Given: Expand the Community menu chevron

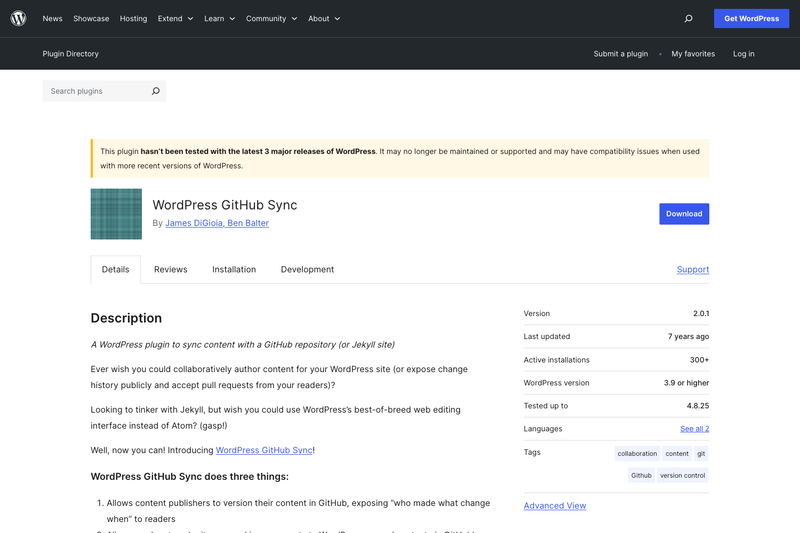Looking at the screenshot, I should [x=294, y=19].
